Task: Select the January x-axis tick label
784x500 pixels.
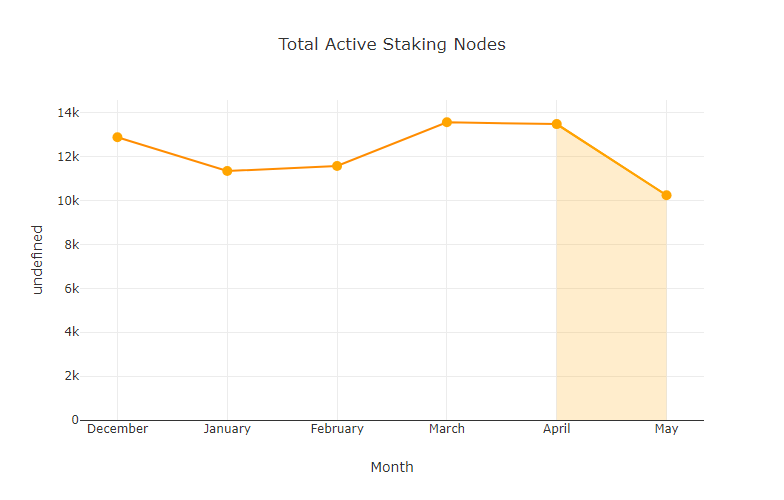Action: tap(227, 429)
